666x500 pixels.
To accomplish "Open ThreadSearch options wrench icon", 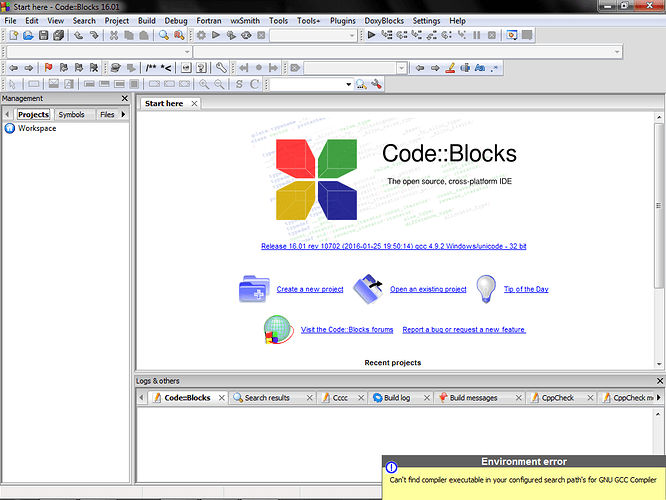I will tap(376, 84).
